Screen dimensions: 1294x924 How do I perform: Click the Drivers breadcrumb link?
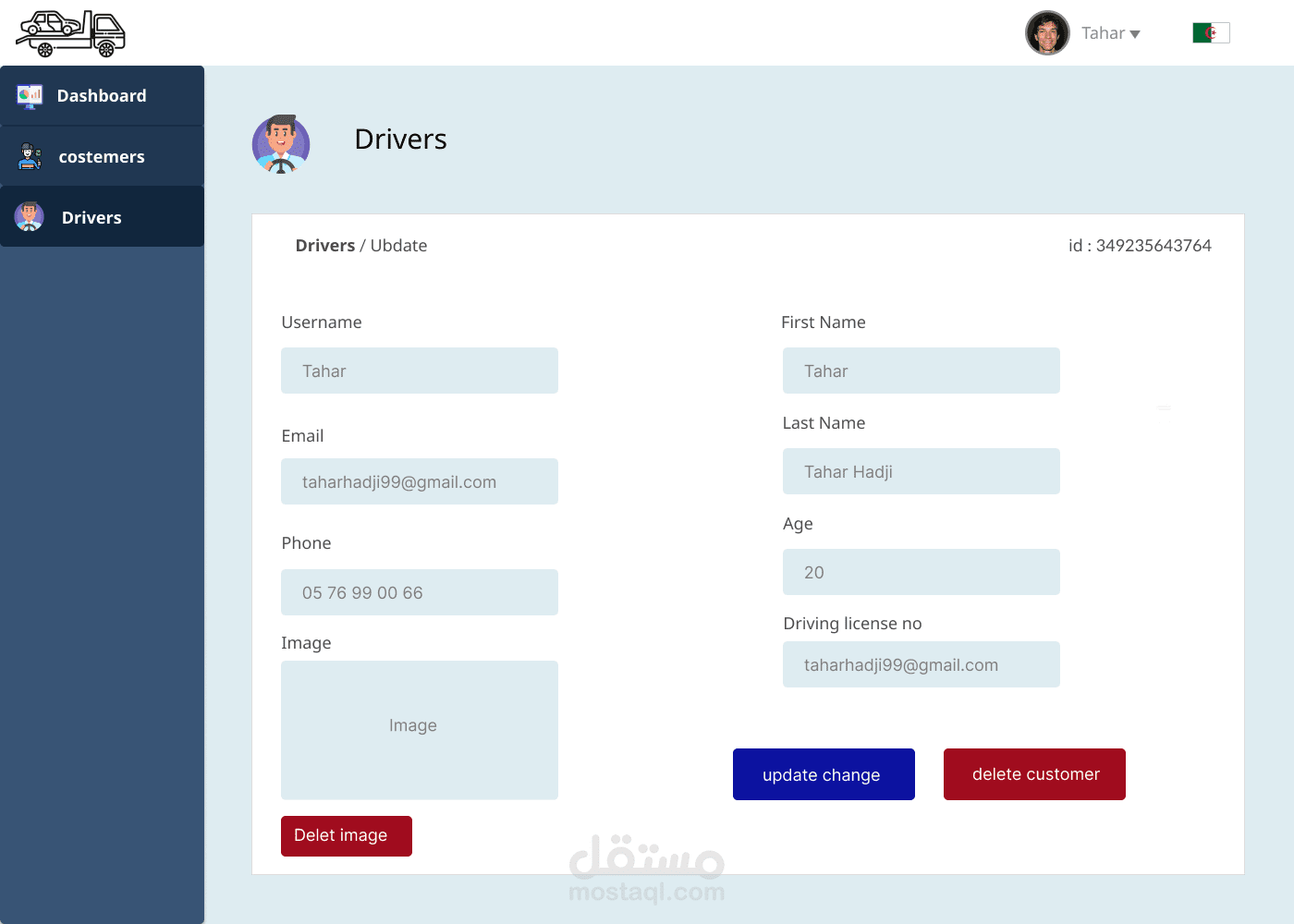[x=324, y=246]
